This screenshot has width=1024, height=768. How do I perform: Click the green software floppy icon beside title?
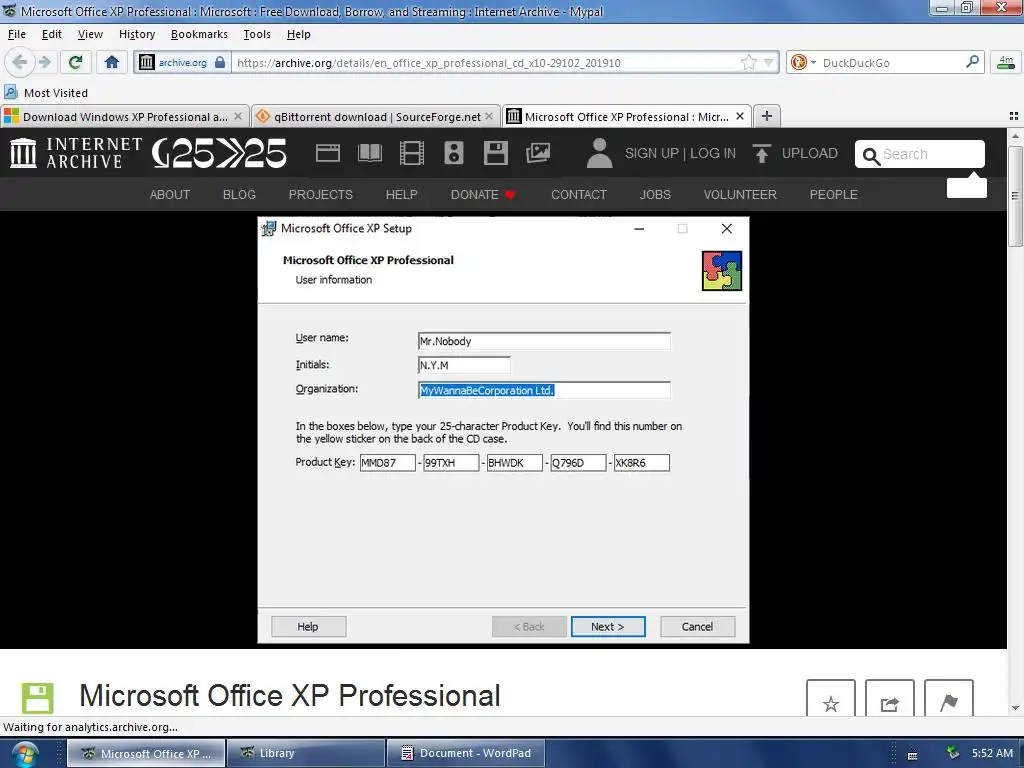pos(37,697)
